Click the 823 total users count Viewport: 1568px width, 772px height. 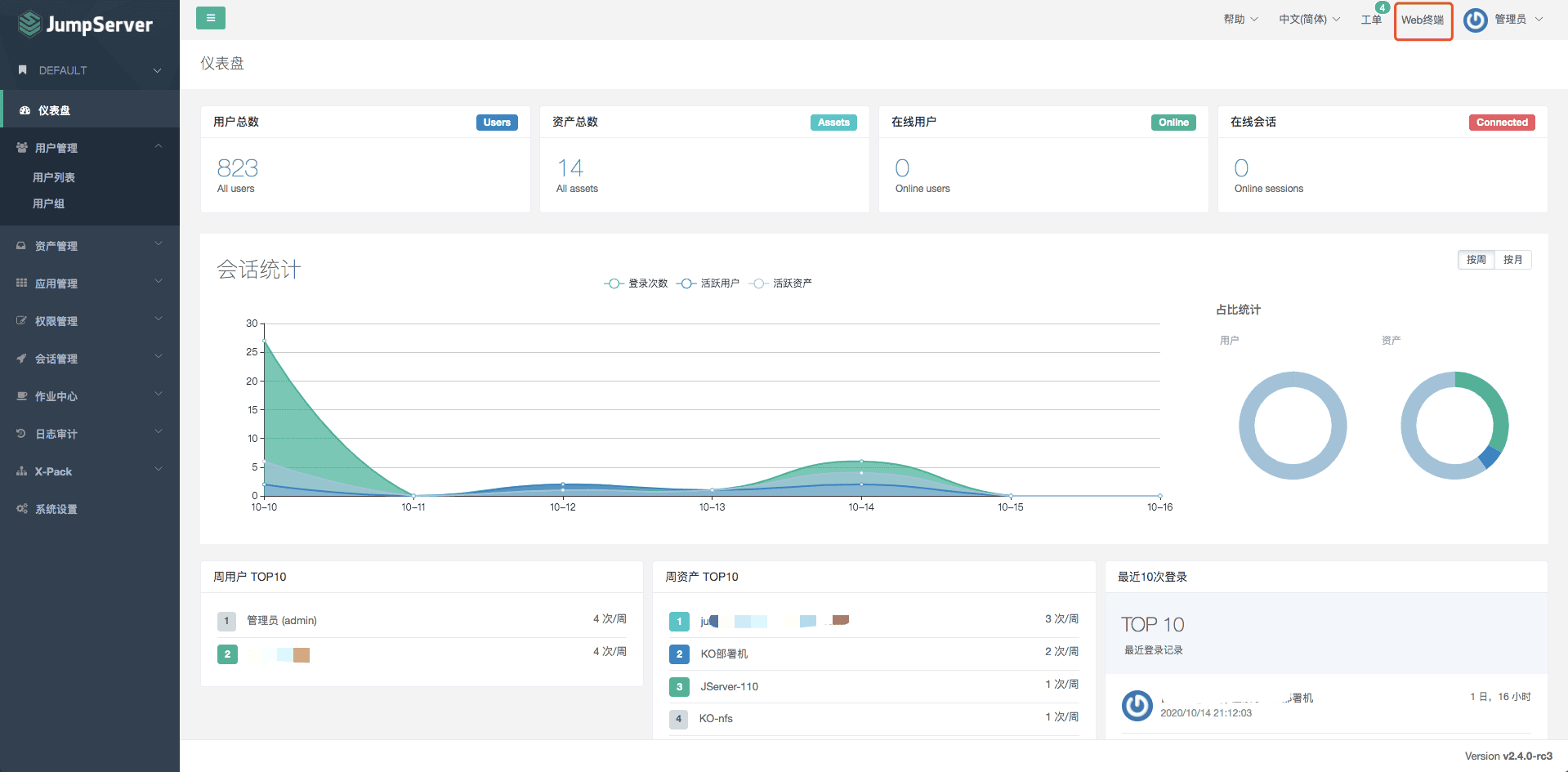click(x=238, y=168)
